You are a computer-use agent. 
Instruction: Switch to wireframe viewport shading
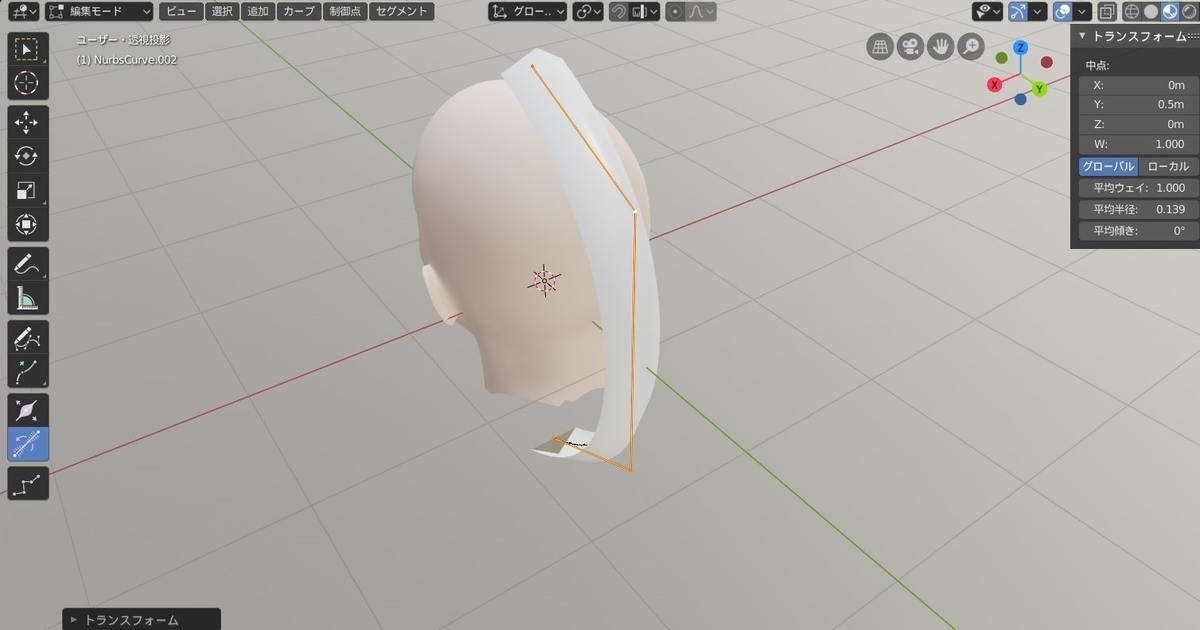pos(1133,12)
